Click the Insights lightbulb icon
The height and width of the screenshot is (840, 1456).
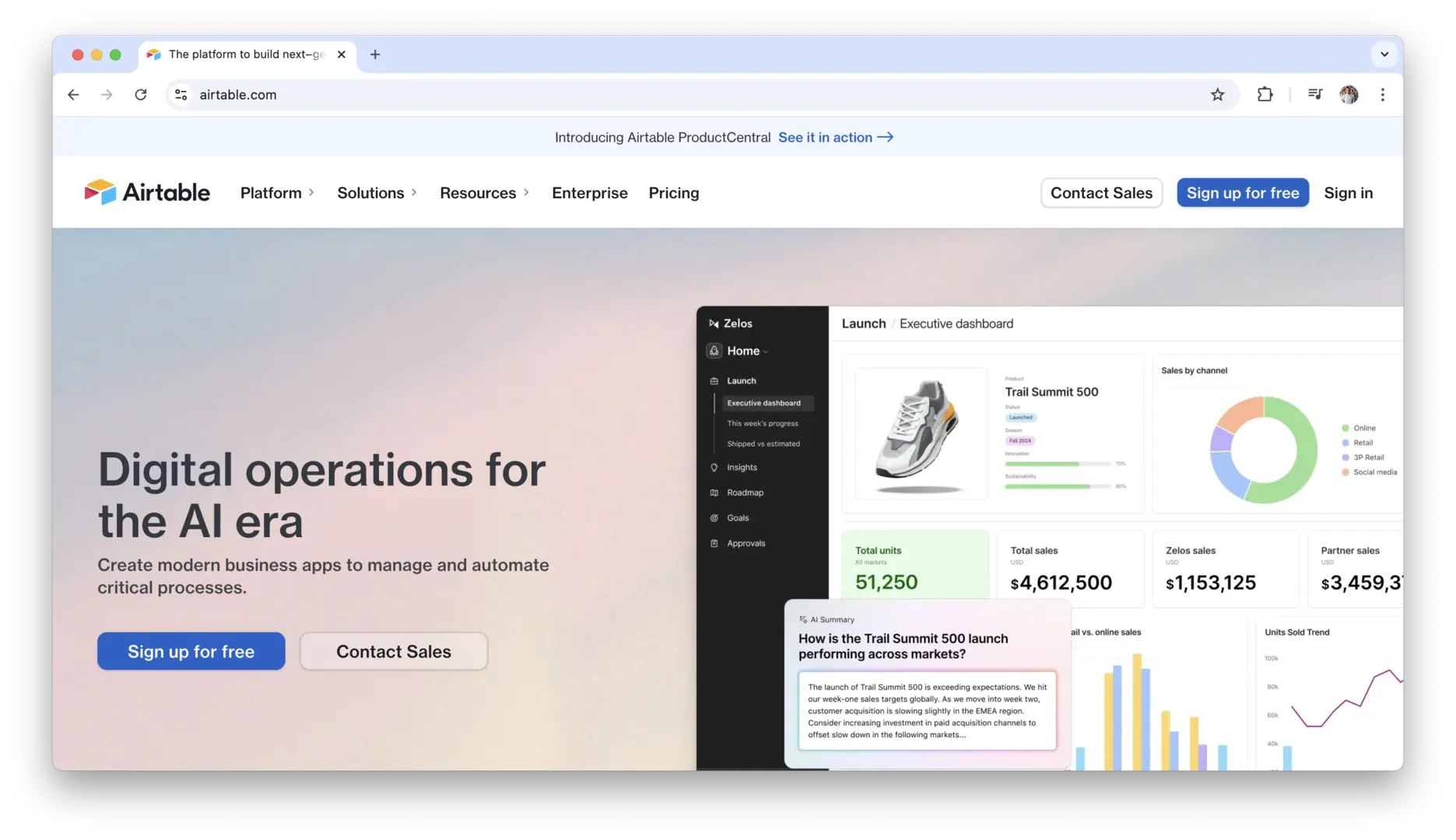714,467
